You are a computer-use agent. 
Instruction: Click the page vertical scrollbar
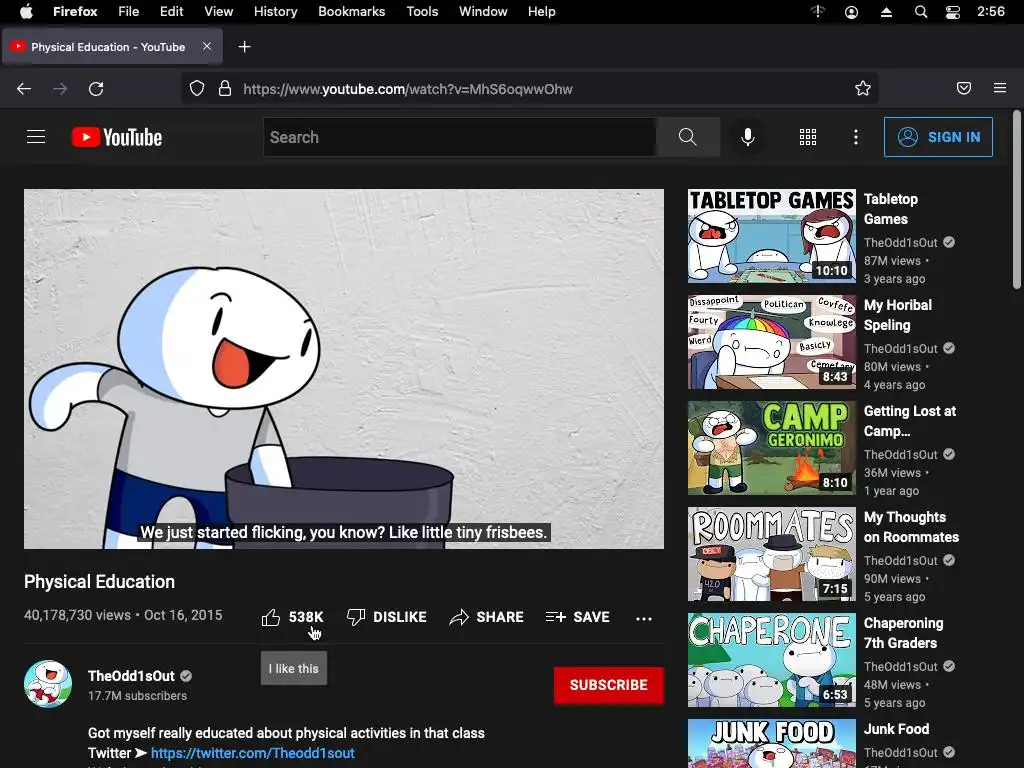point(1017,199)
